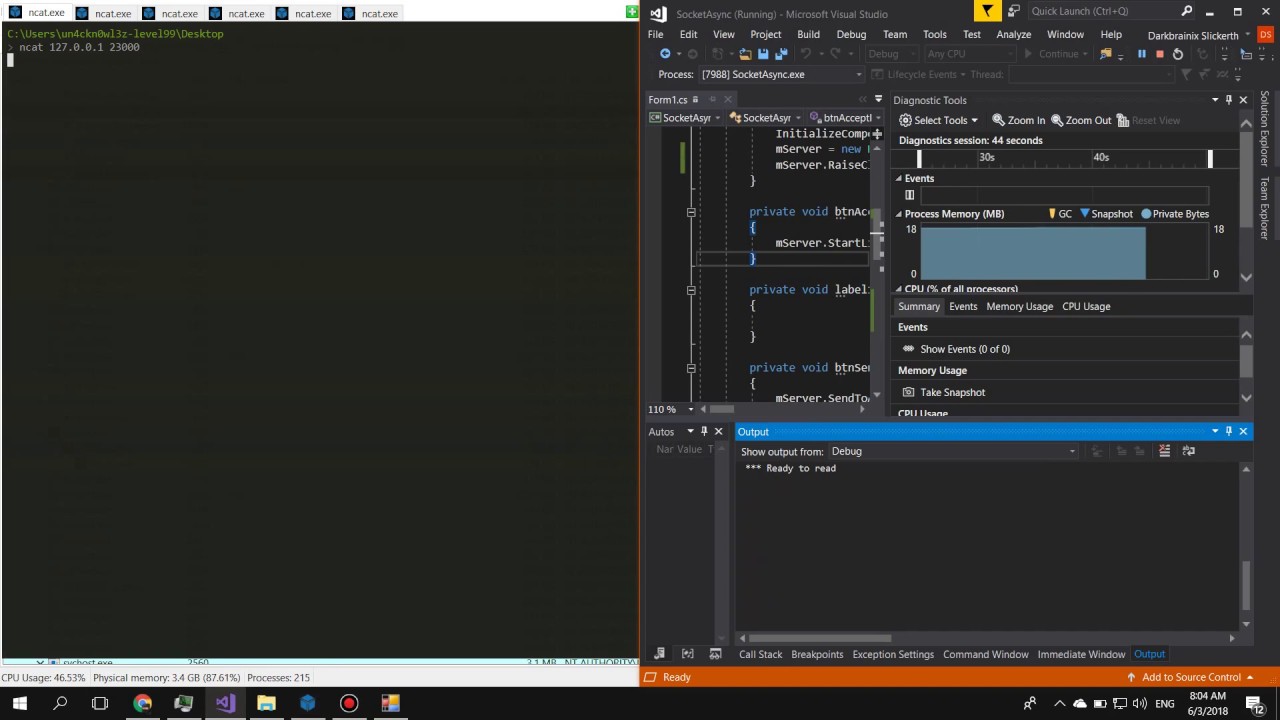The width and height of the screenshot is (1280, 720).
Task: Clear all text in Output window
Action: 1164,451
